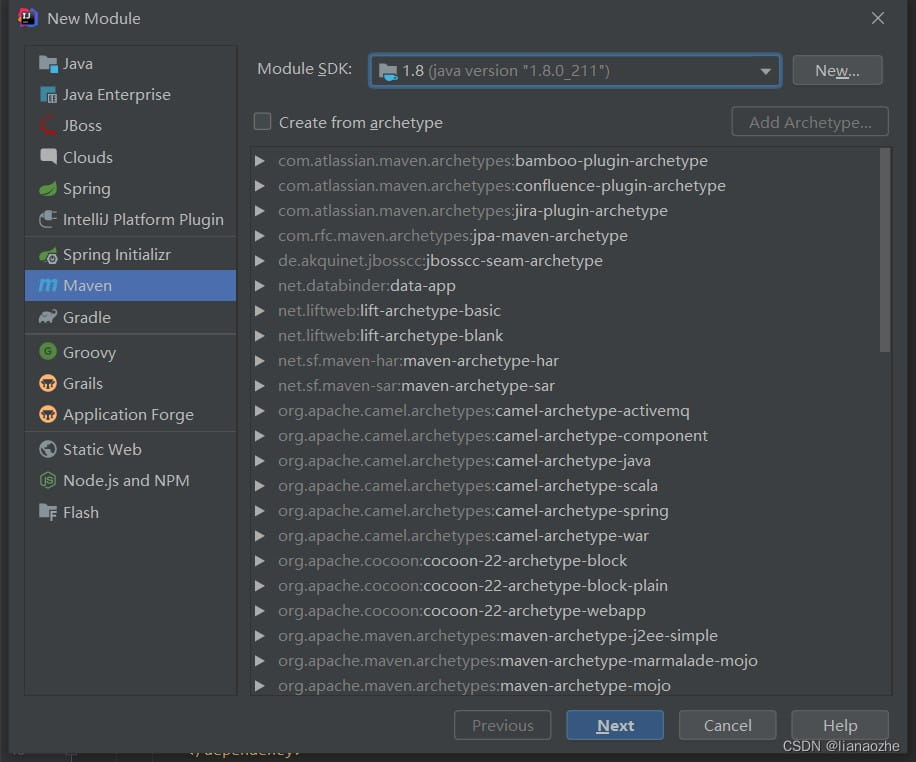Select Java Enterprise module type
The width and height of the screenshot is (916, 762).
130,94
